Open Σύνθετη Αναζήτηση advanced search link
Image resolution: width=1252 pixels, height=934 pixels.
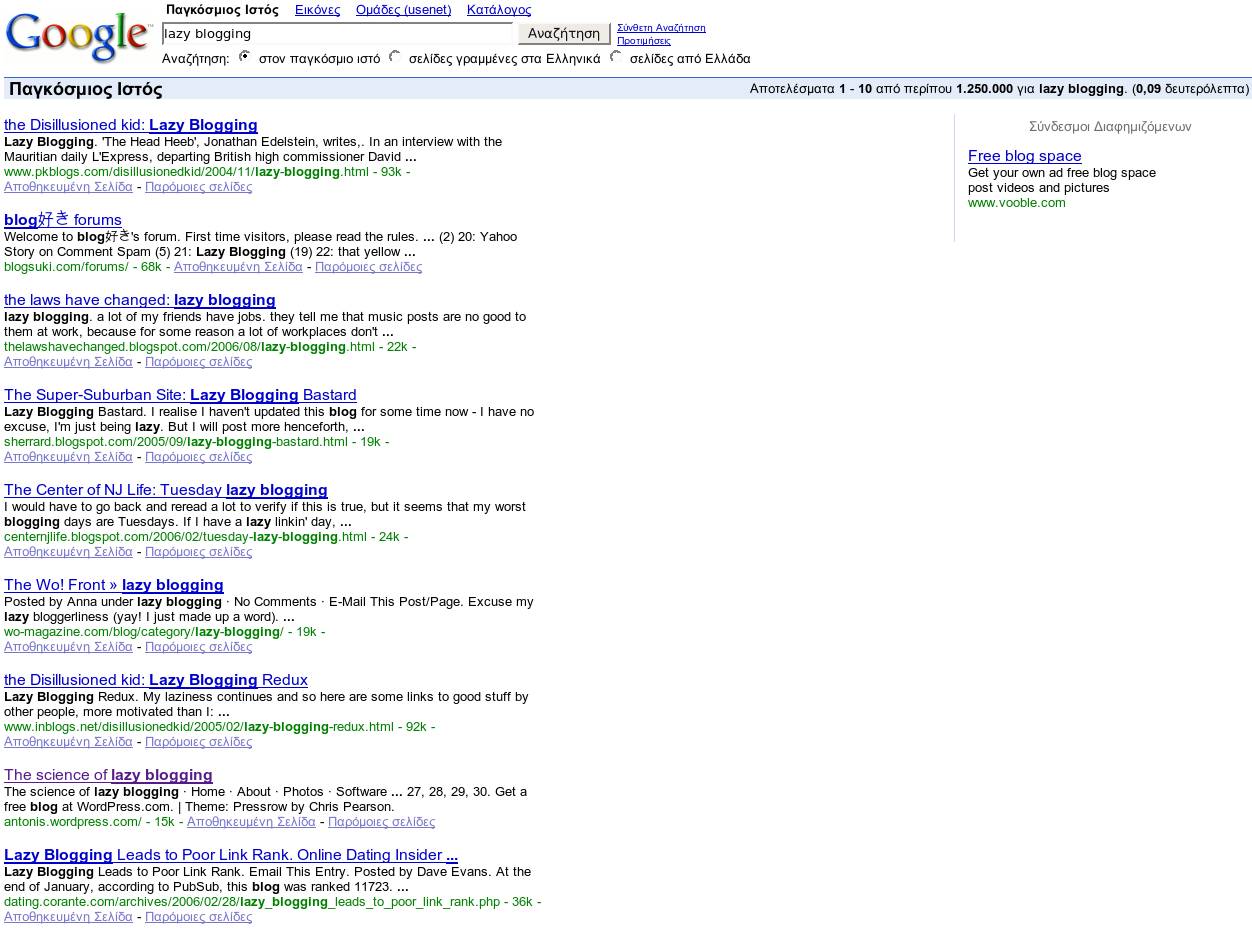click(x=661, y=28)
